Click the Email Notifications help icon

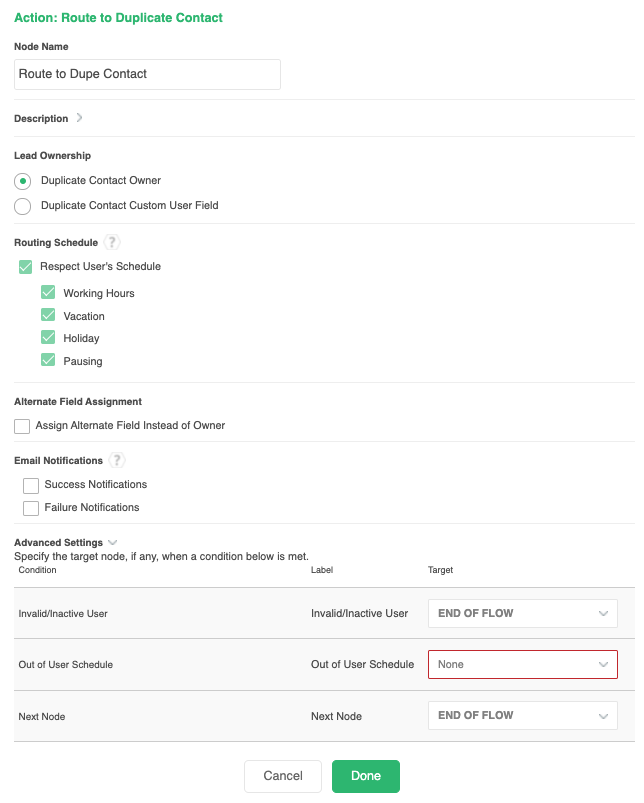[117, 461]
